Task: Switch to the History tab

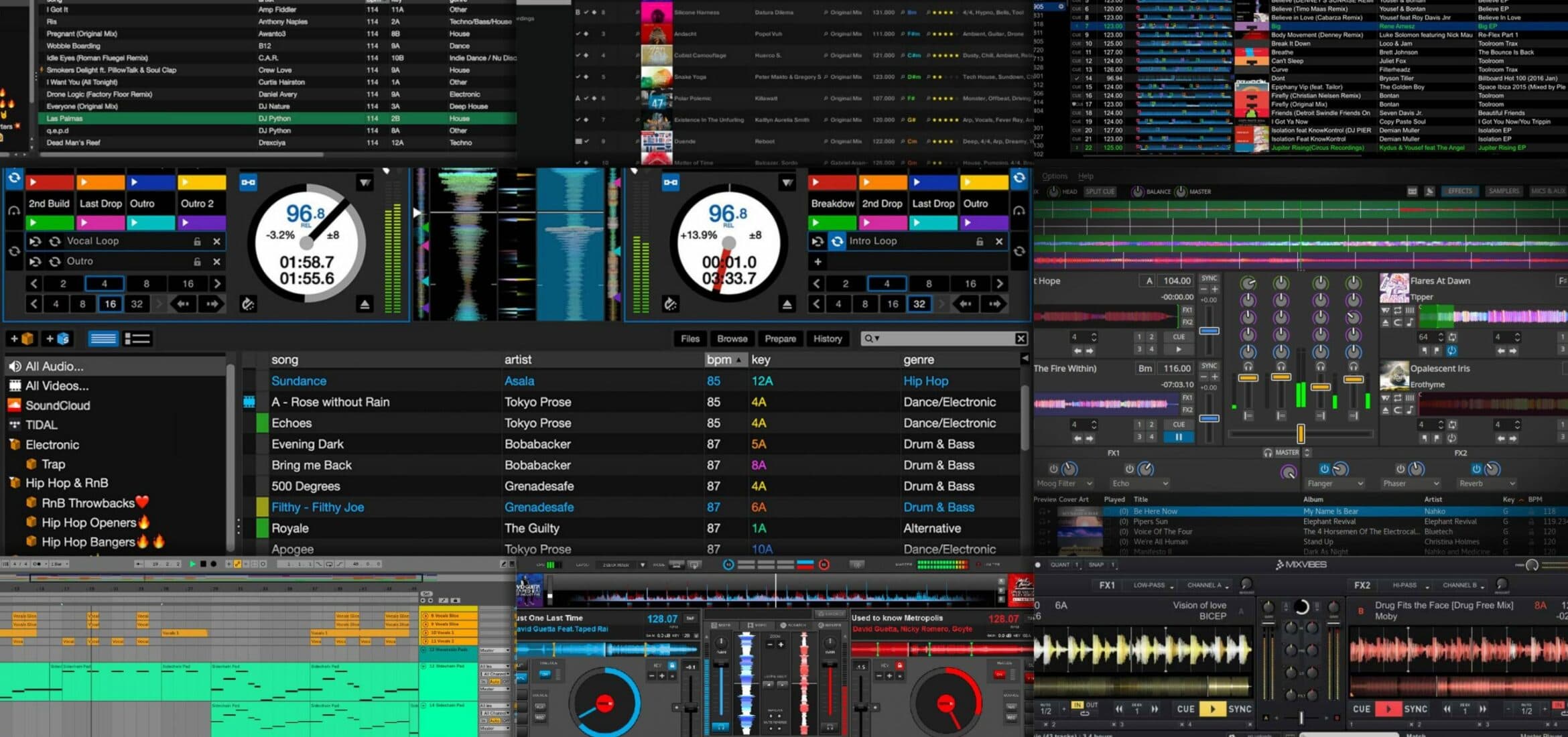Action: (828, 338)
